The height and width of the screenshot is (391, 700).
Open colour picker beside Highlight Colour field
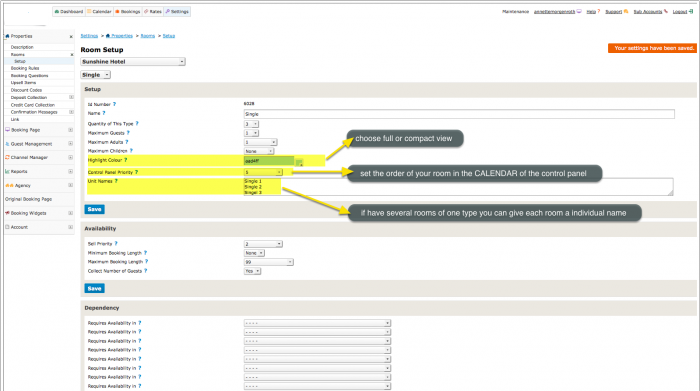(299, 162)
